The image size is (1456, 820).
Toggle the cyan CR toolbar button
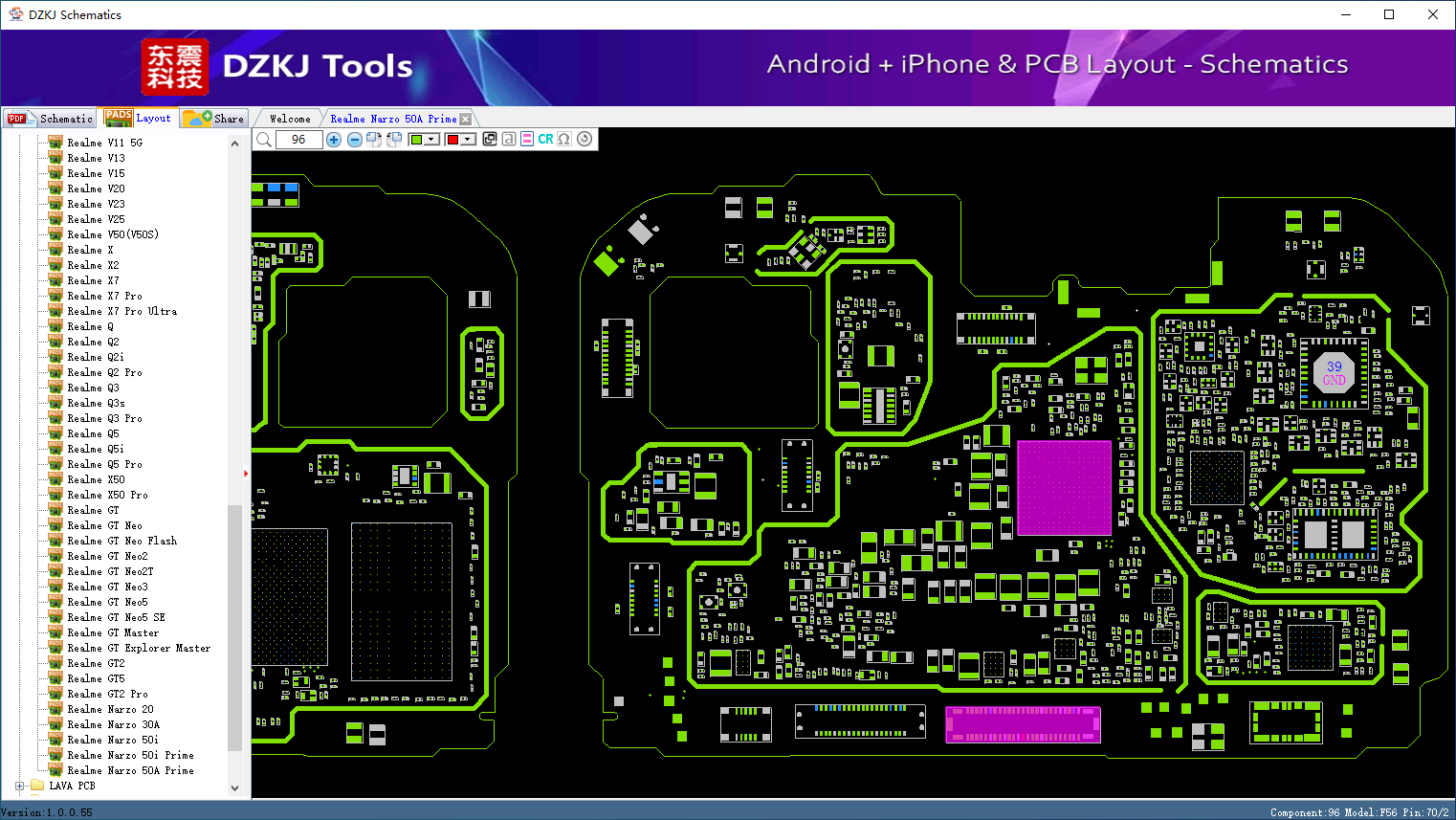(545, 139)
